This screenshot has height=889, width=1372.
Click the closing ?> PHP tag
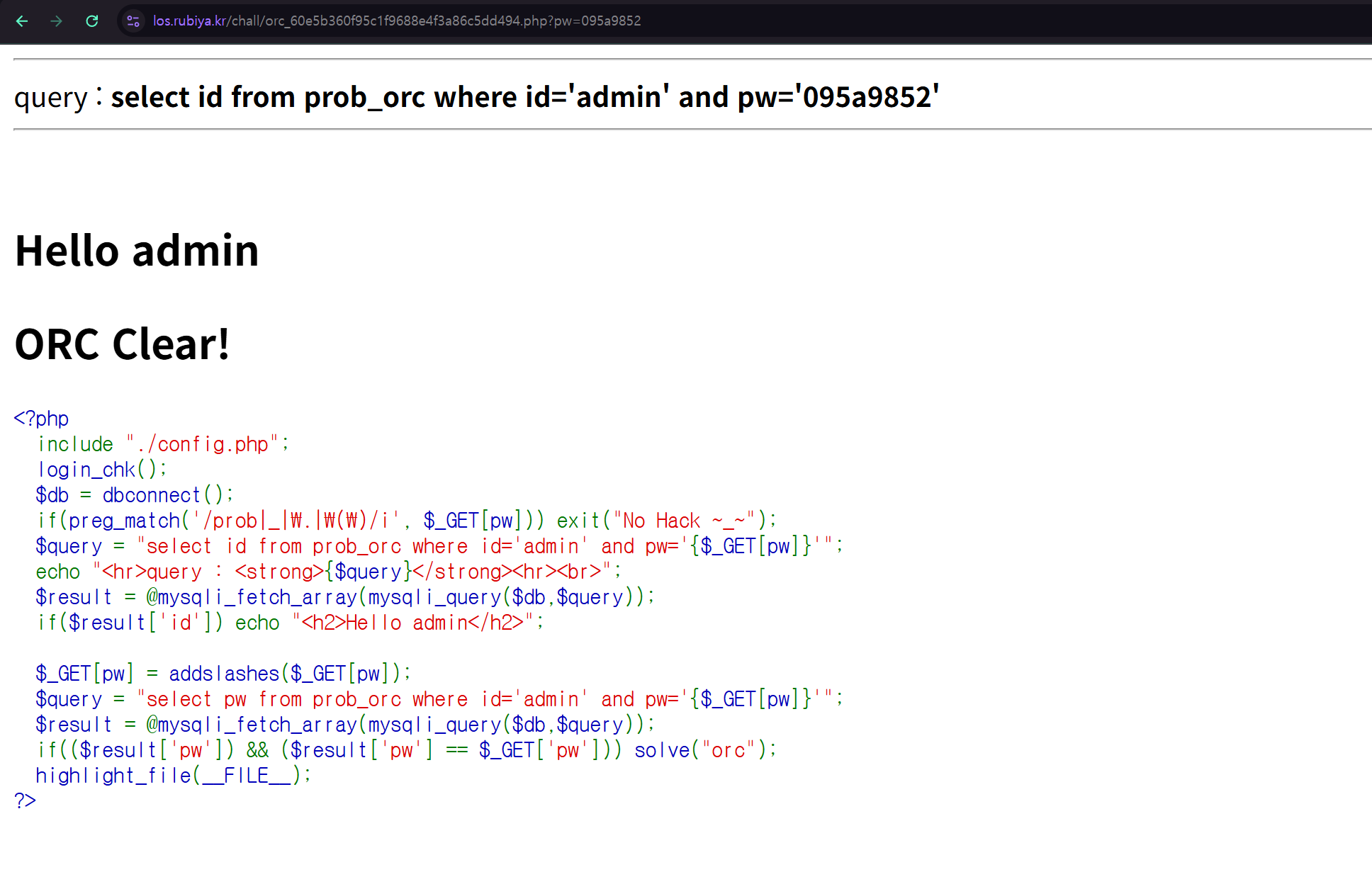click(x=25, y=801)
